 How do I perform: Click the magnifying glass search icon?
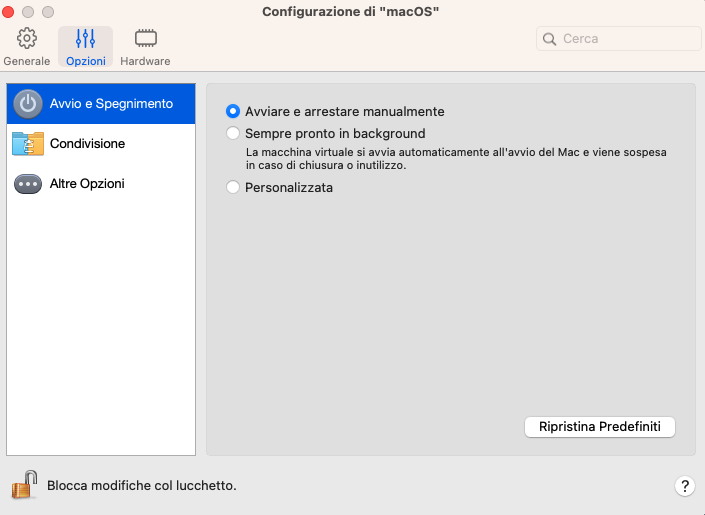550,39
